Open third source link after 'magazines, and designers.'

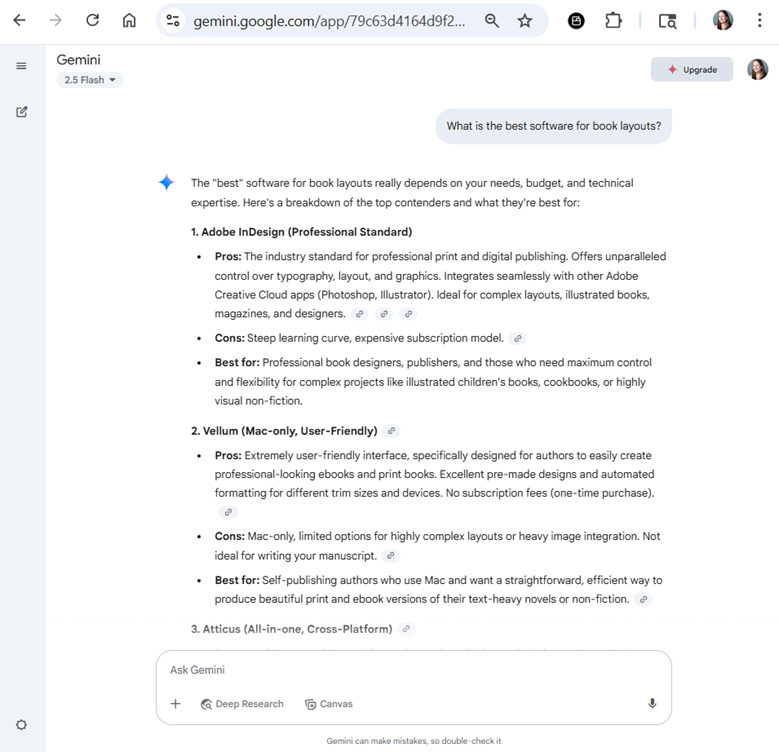408,314
